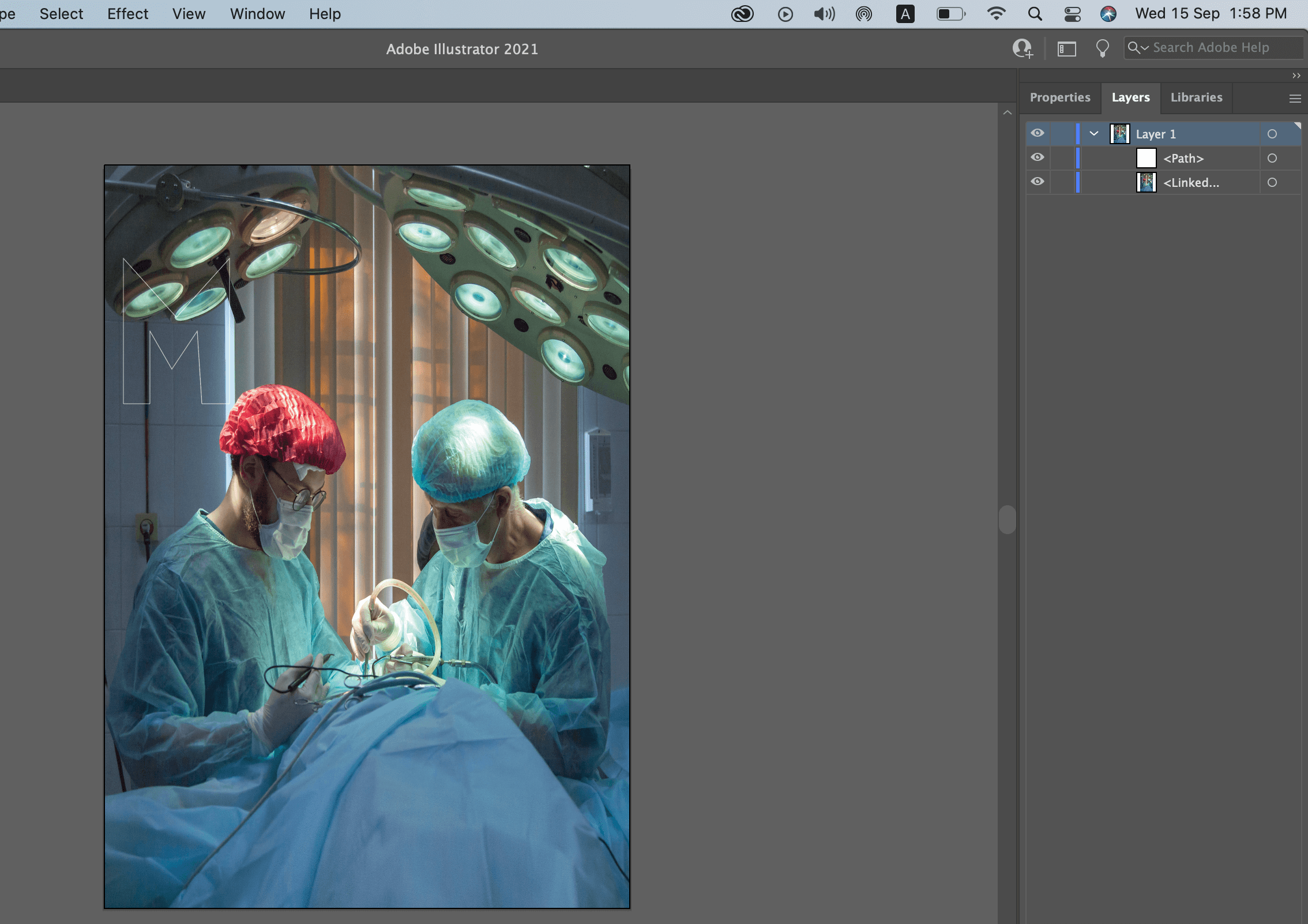Switch to the Properties tab
1308x924 pixels.
coord(1059,97)
